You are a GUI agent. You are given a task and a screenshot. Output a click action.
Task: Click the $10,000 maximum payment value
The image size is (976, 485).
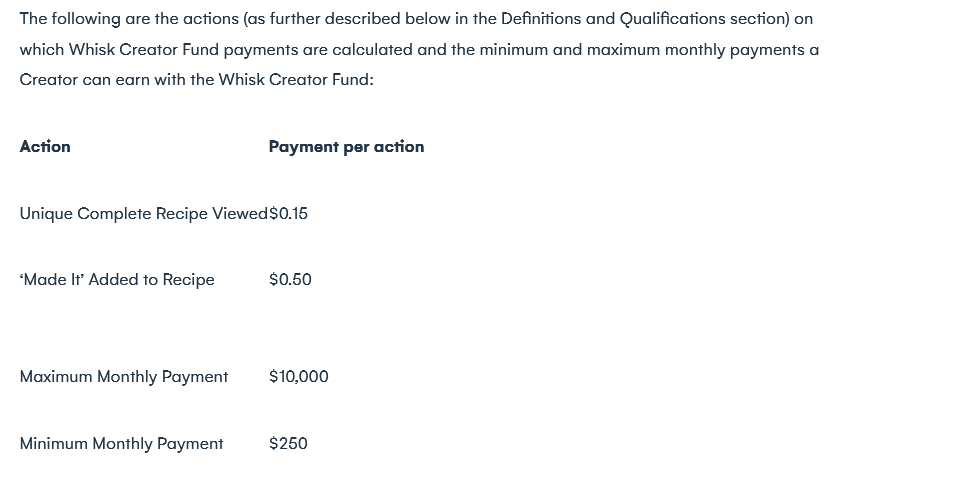[299, 377]
